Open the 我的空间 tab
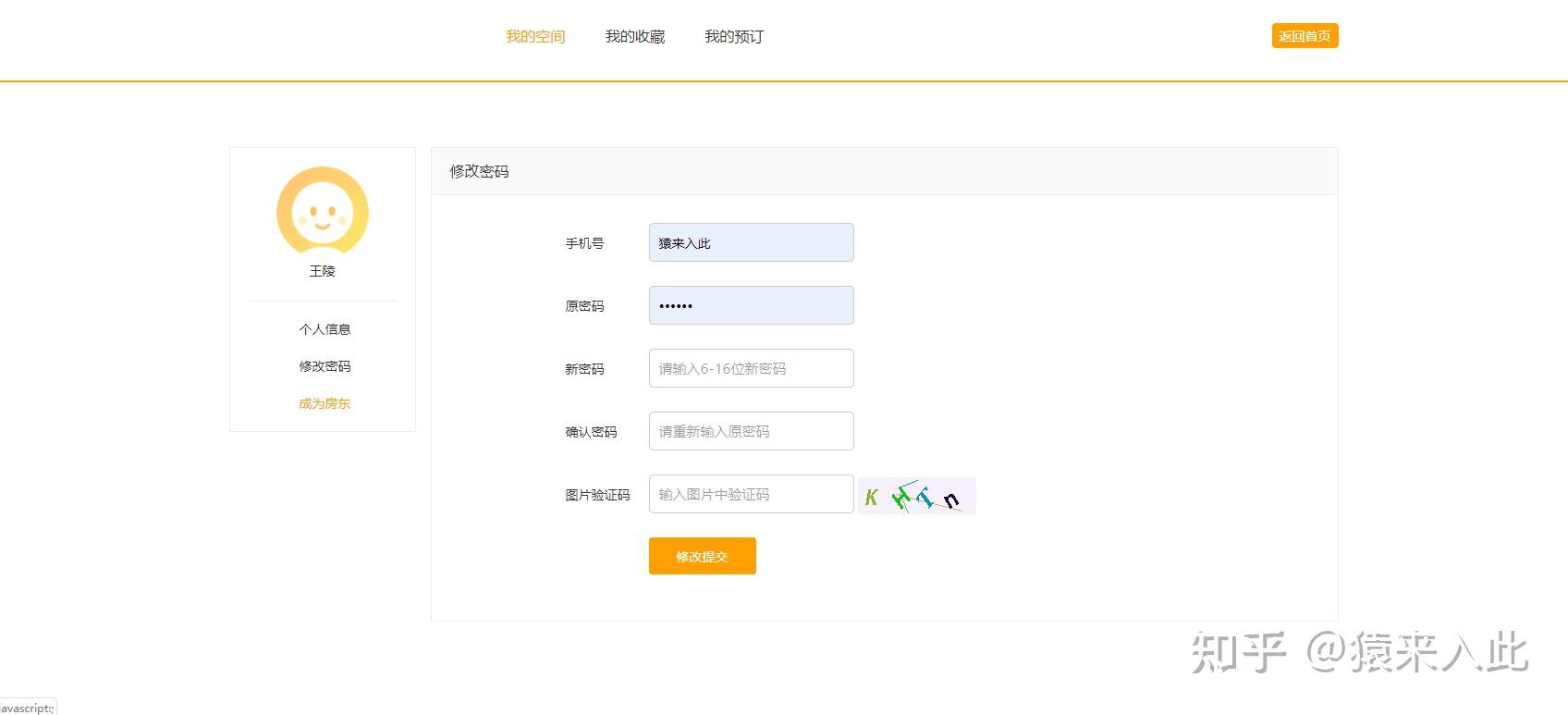The image size is (1568, 715). click(x=535, y=37)
